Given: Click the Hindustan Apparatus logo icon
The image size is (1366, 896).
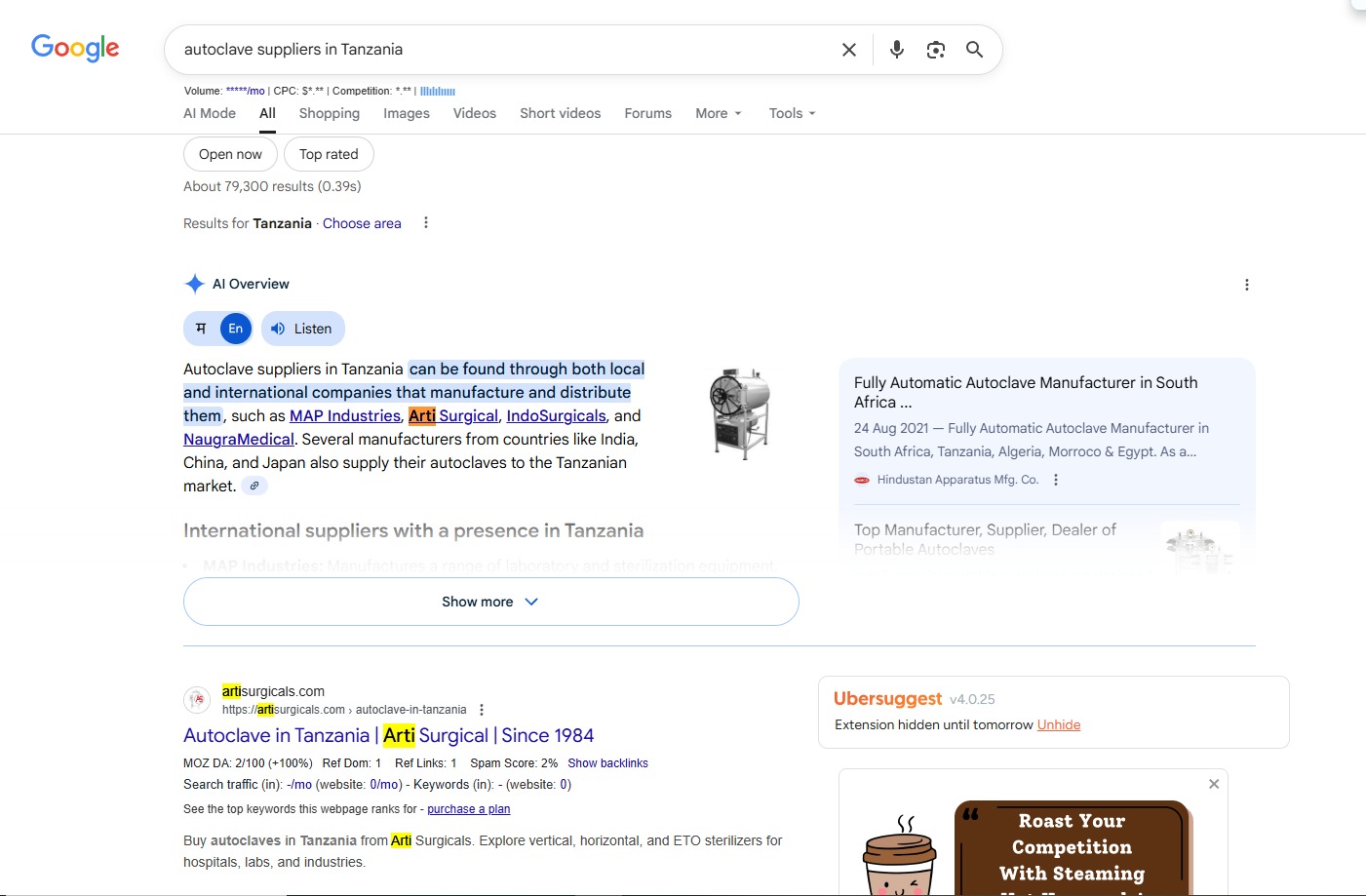Looking at the screenshot, I should click(x=862, y=480).
